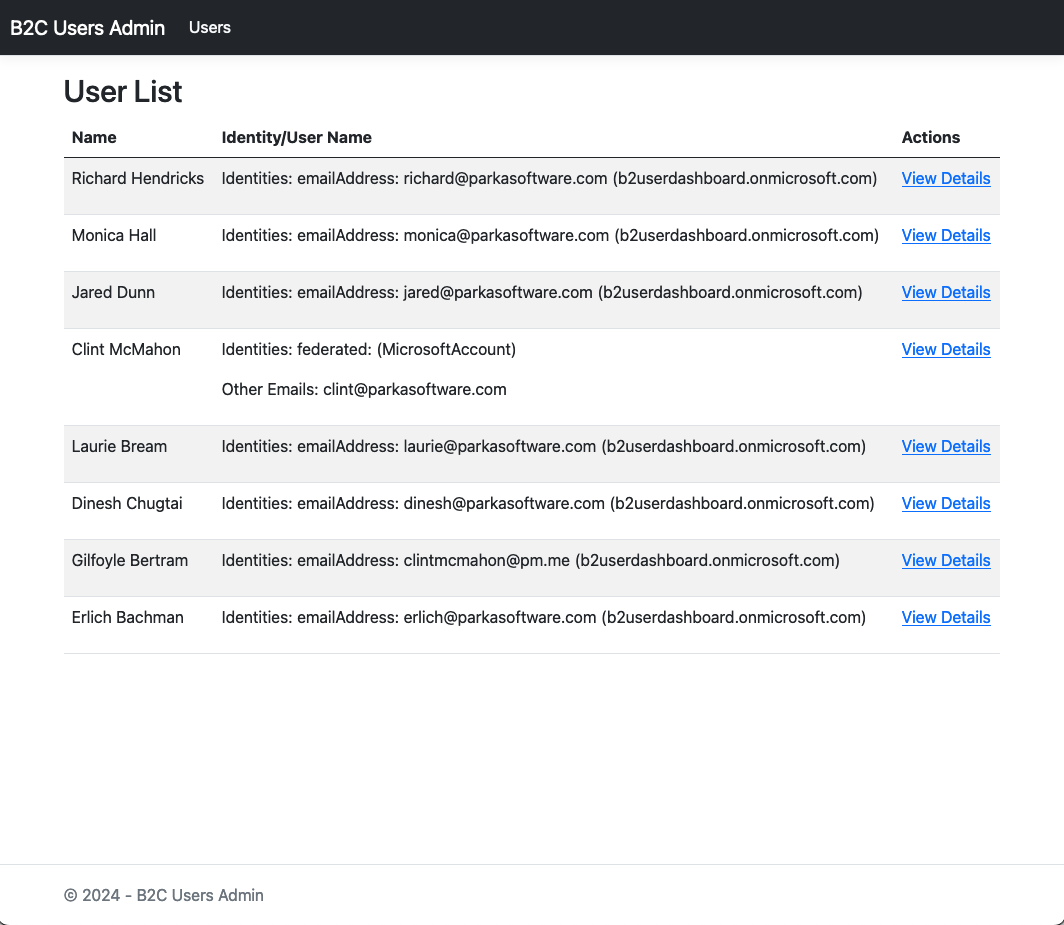Click the monica@parkasoftware.com identity text
This screenshot has width=1064, height=925.
[x=550, y=235]
